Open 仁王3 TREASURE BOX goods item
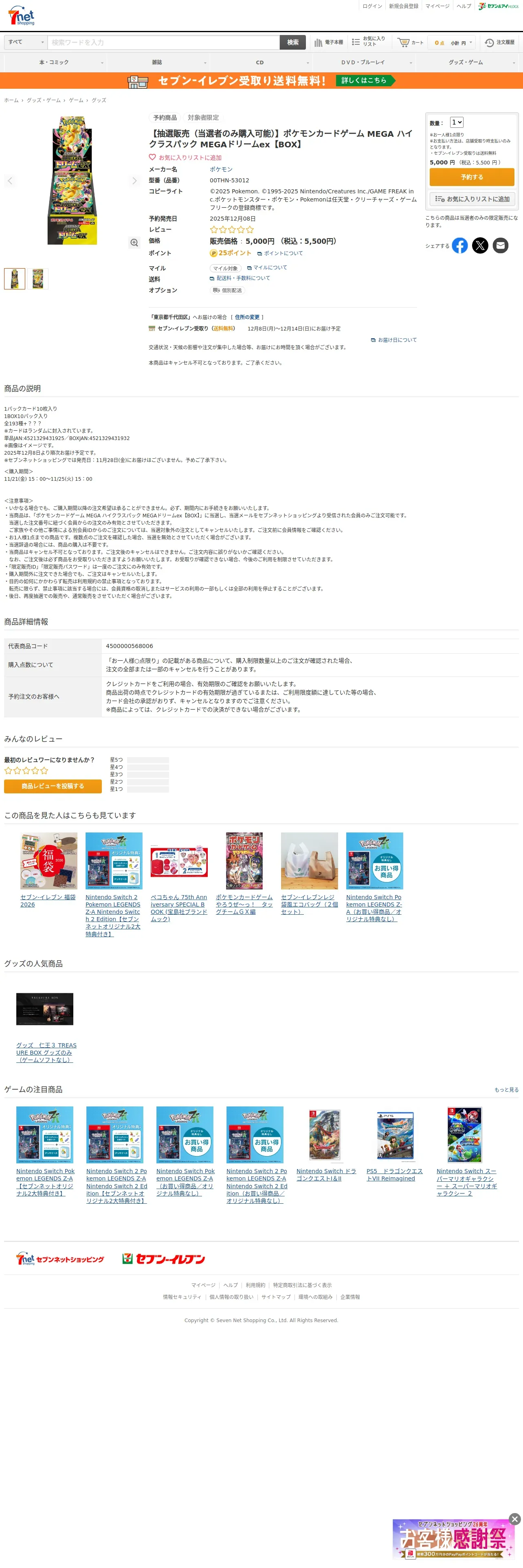This screenshot has width=523, height=1568. click(x=46, y=1052)
